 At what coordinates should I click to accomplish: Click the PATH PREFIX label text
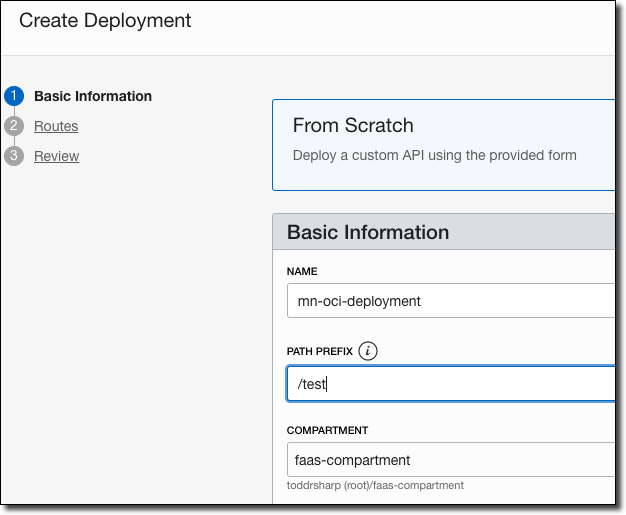click(320, 351)
